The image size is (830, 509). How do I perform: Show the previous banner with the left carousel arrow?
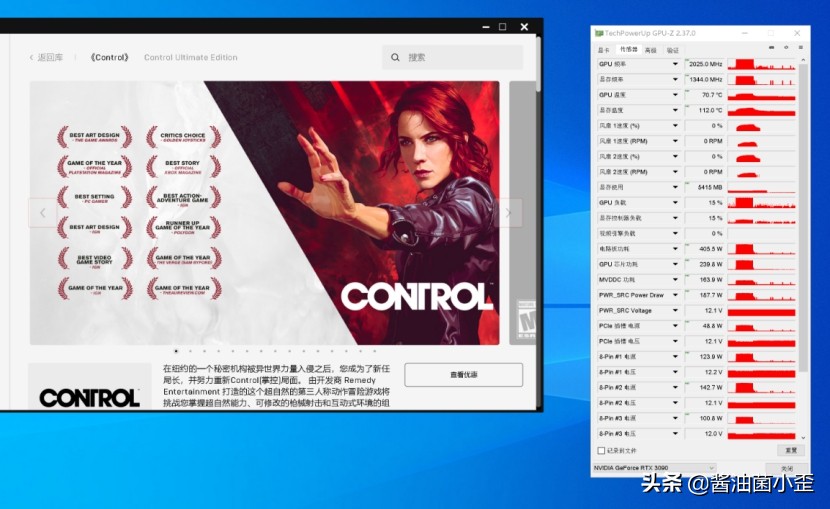(43, 213)
